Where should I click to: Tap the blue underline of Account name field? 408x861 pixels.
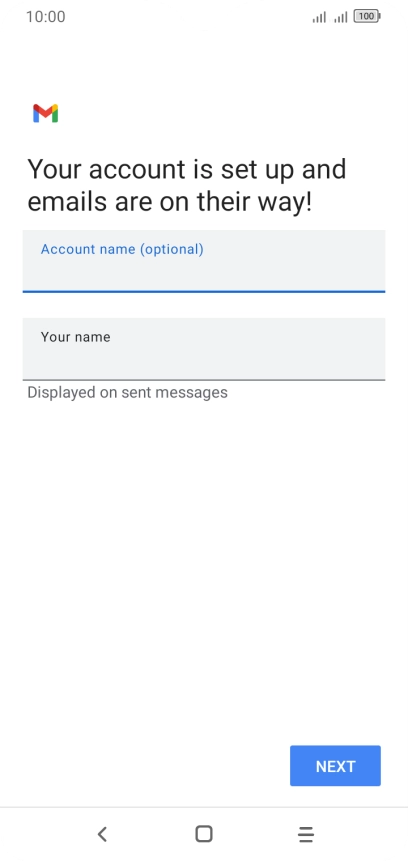coord(204,291)
